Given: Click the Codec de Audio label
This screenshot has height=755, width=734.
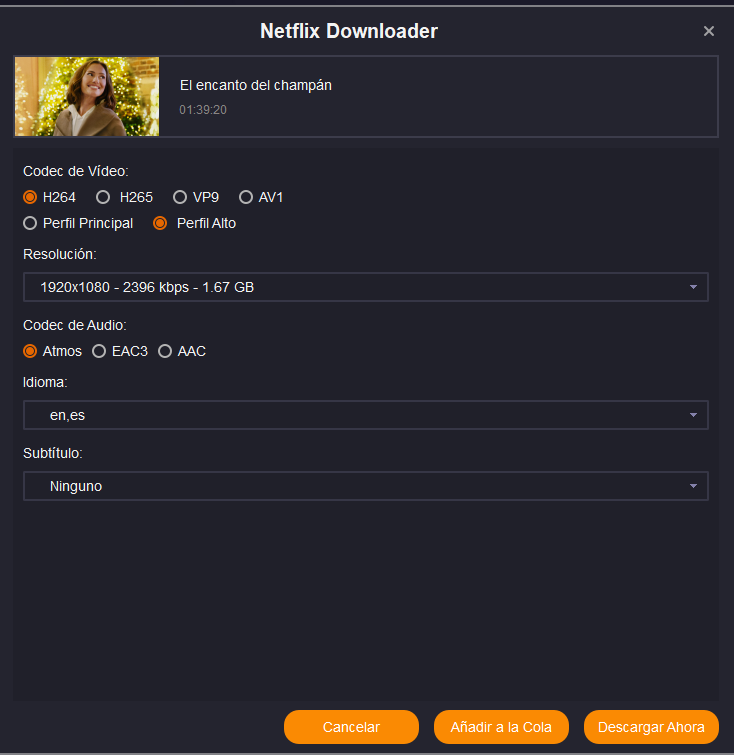Looking at the screenshot, I should click(75, 325).
